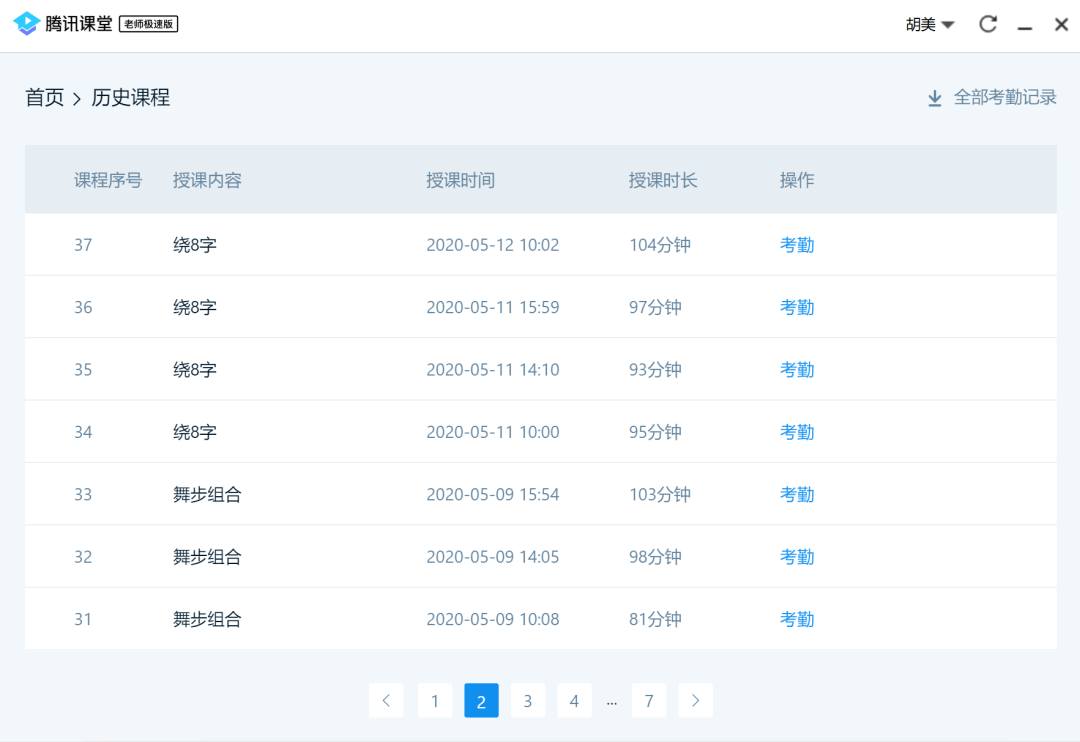Jump to page 1 in pagination

[434, 701]
